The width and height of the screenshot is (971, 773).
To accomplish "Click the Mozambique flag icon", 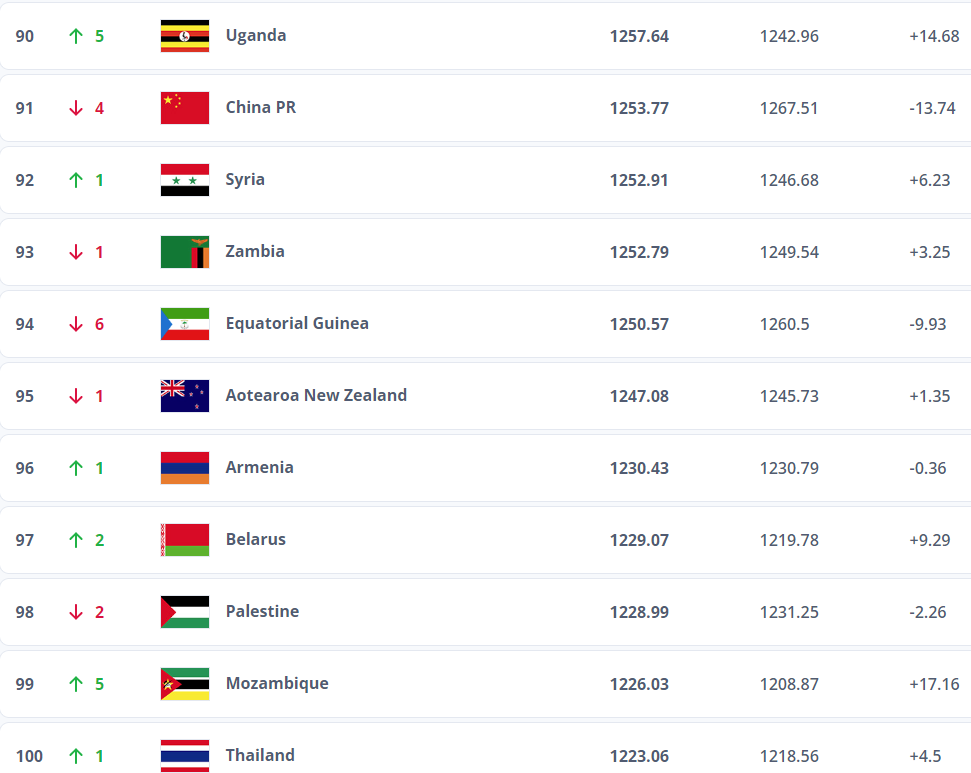I will 185,684.
